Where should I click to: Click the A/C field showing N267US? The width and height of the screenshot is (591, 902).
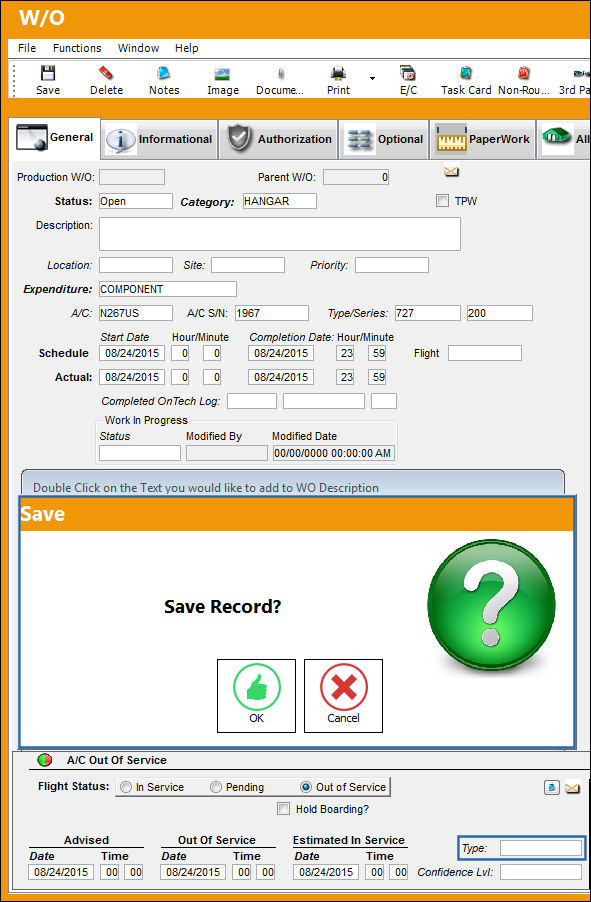tap(135, 313)
